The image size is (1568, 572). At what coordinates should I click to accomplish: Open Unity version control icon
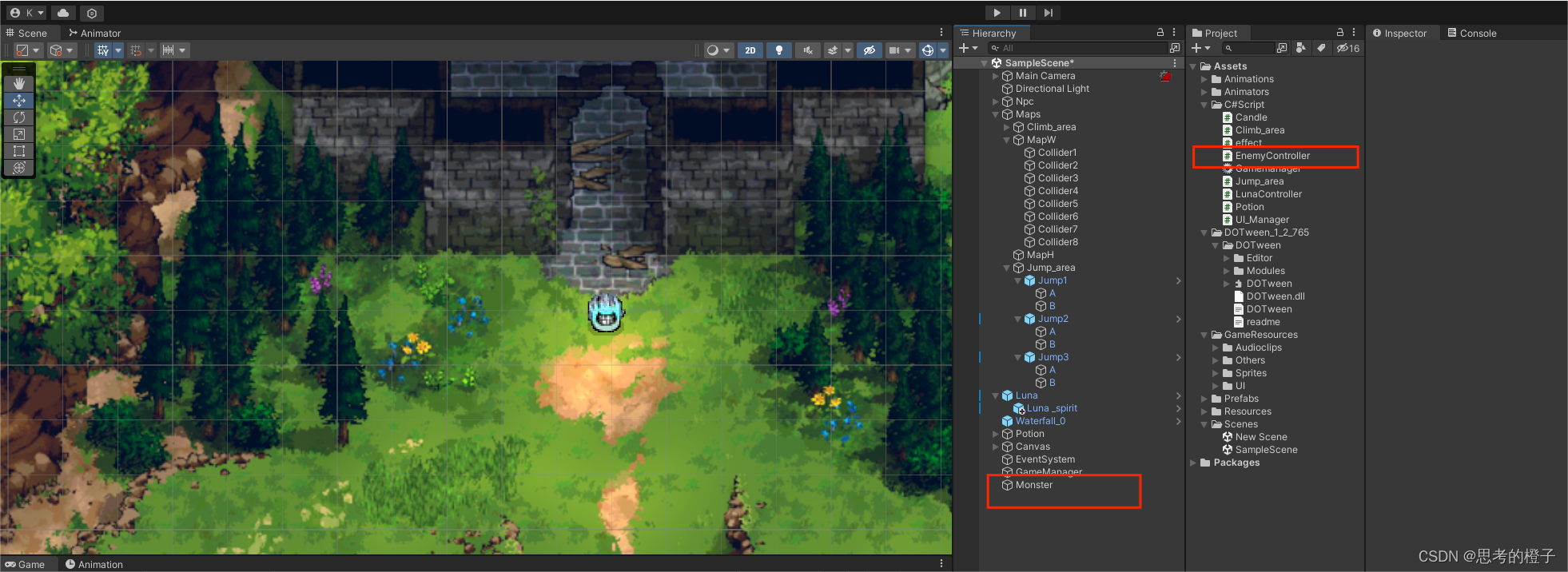(92, 13)
